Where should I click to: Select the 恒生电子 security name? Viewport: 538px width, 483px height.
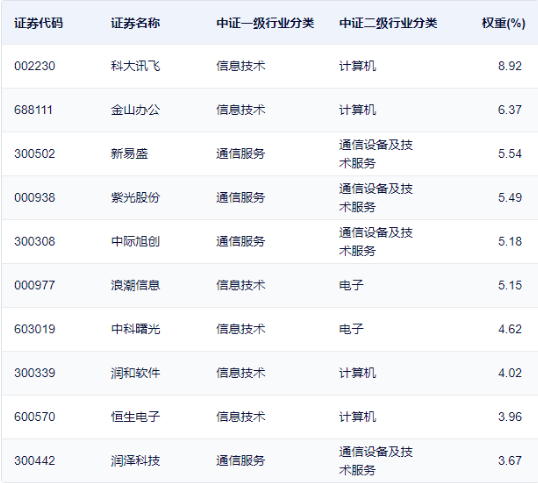pos(135,417)
